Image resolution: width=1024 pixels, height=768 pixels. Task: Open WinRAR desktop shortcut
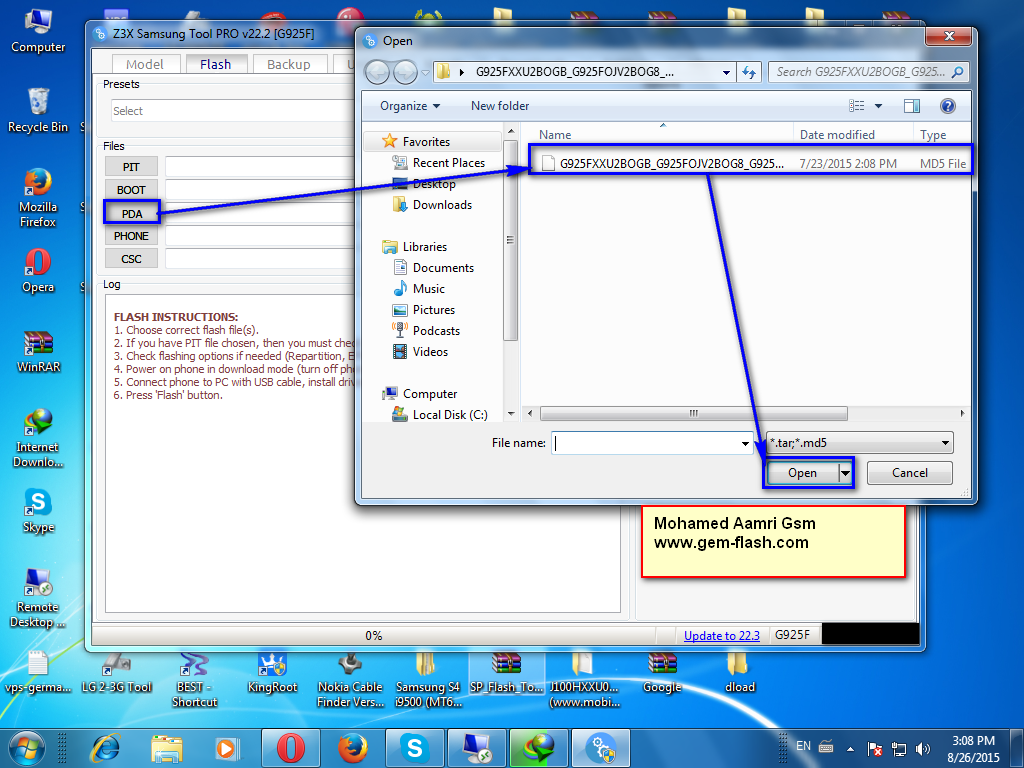[38, 351]
